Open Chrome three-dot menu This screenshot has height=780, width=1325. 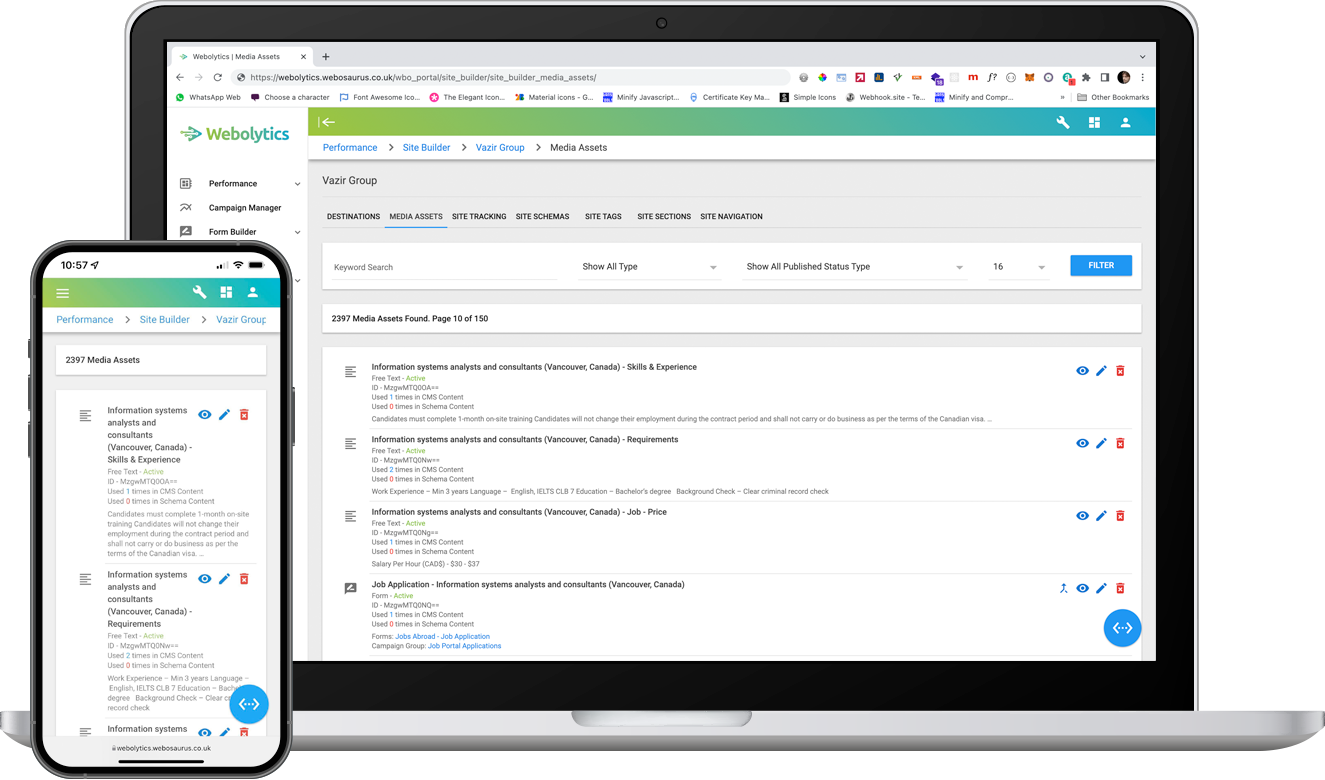point(1142,77)
